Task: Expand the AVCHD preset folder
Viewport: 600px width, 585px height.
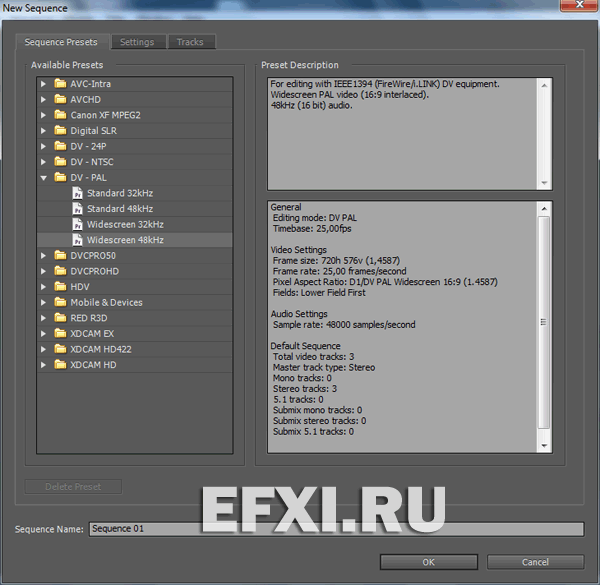Action: tap(44, 100)
